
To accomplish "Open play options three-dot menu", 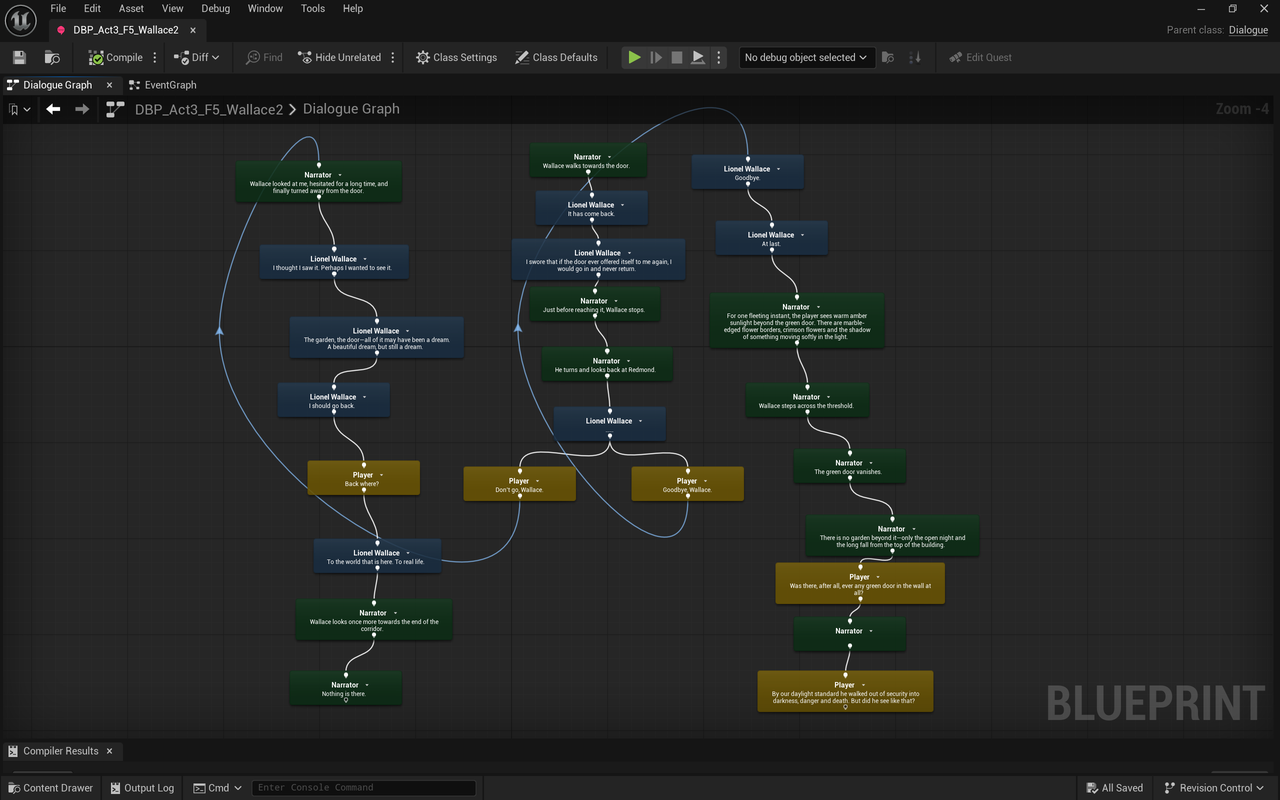I will click(x=718, y=57).
